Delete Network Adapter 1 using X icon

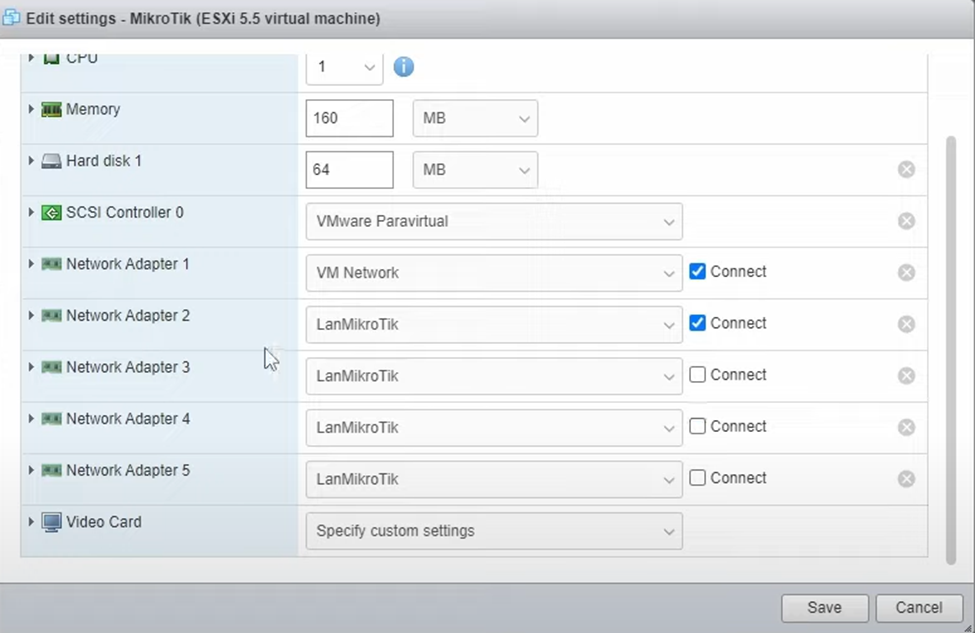tap(906, 273)
